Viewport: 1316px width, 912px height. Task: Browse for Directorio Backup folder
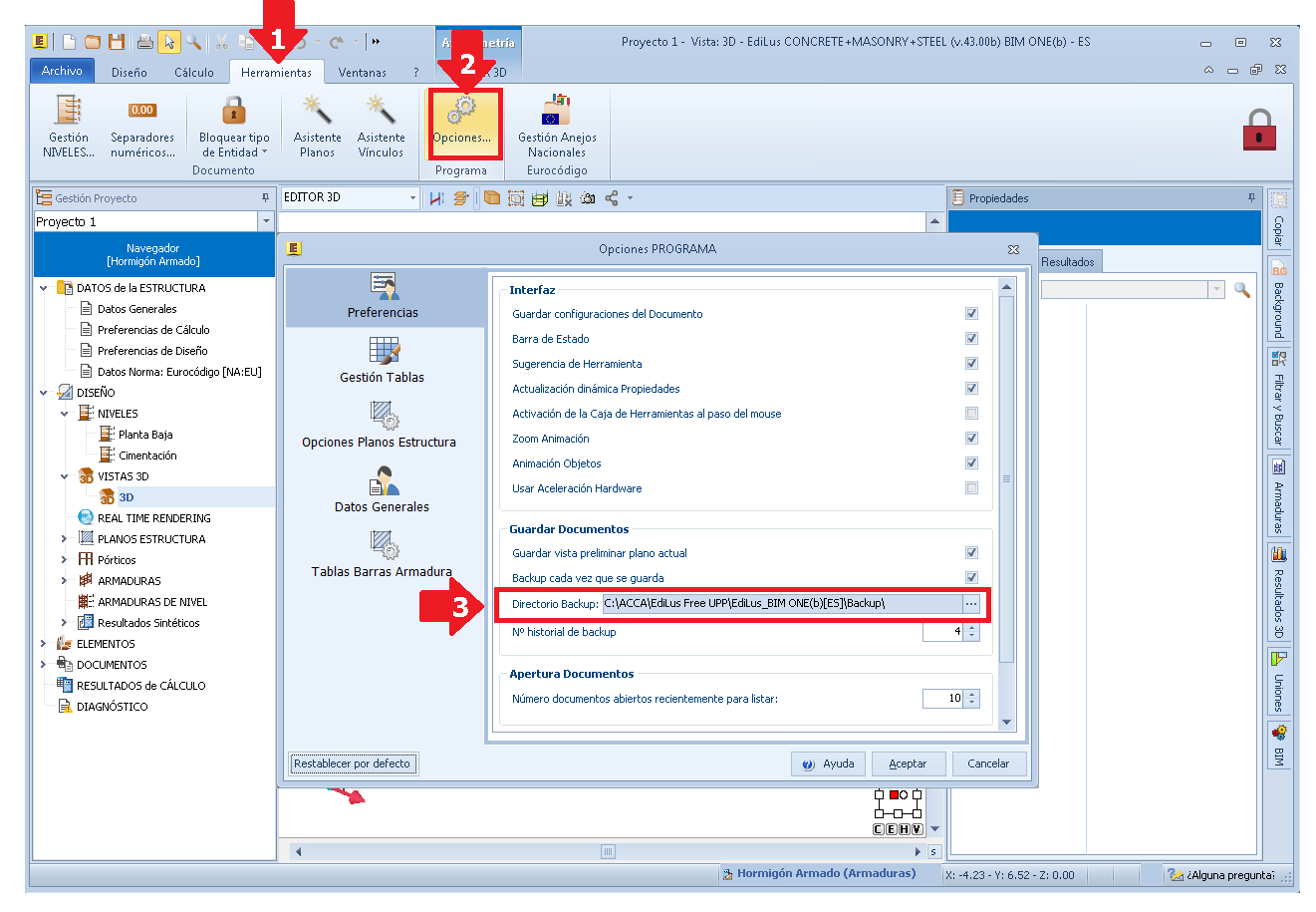(x=971, y=604)
